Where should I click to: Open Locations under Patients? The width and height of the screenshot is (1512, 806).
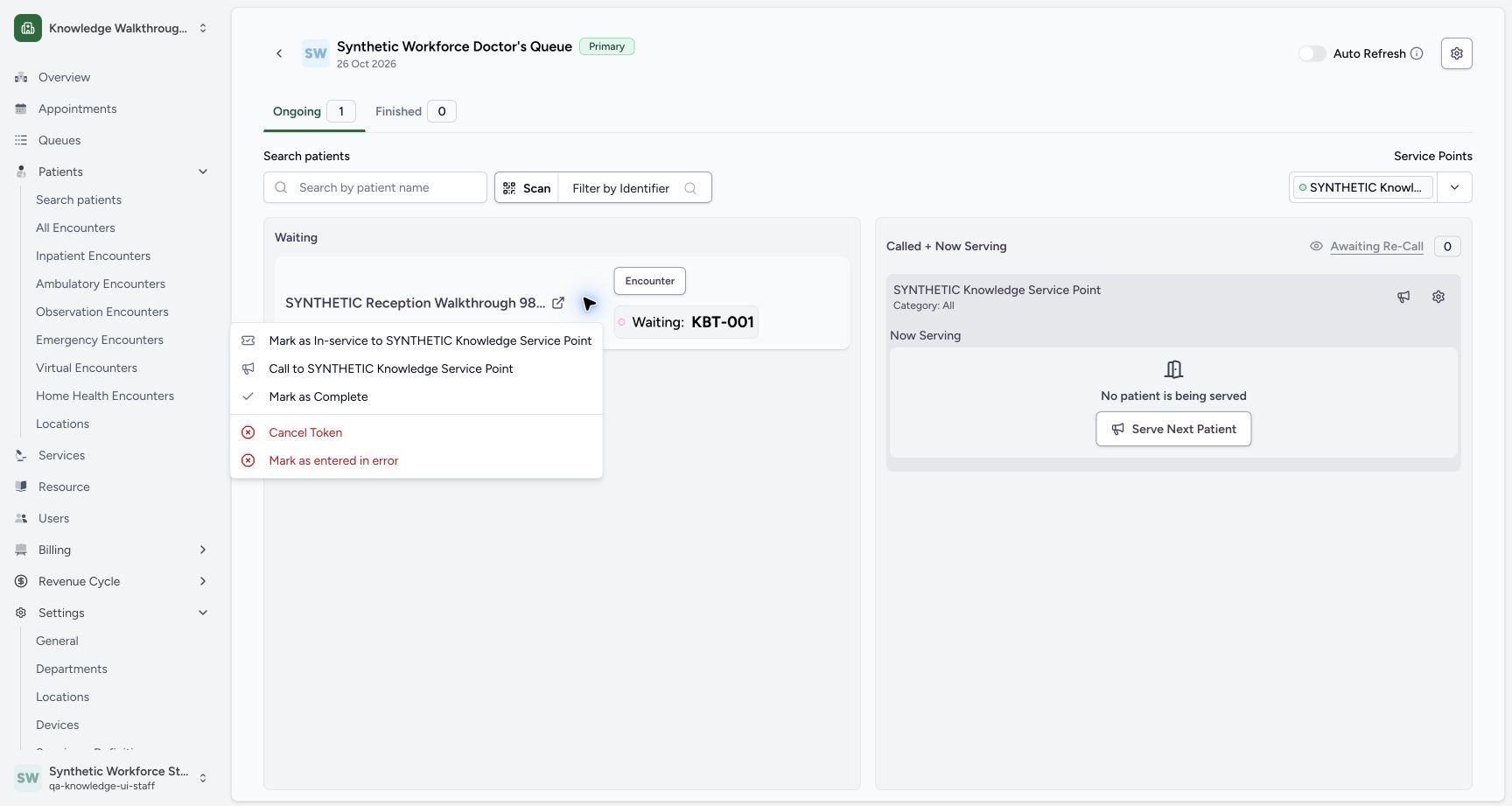pos(62,424)
